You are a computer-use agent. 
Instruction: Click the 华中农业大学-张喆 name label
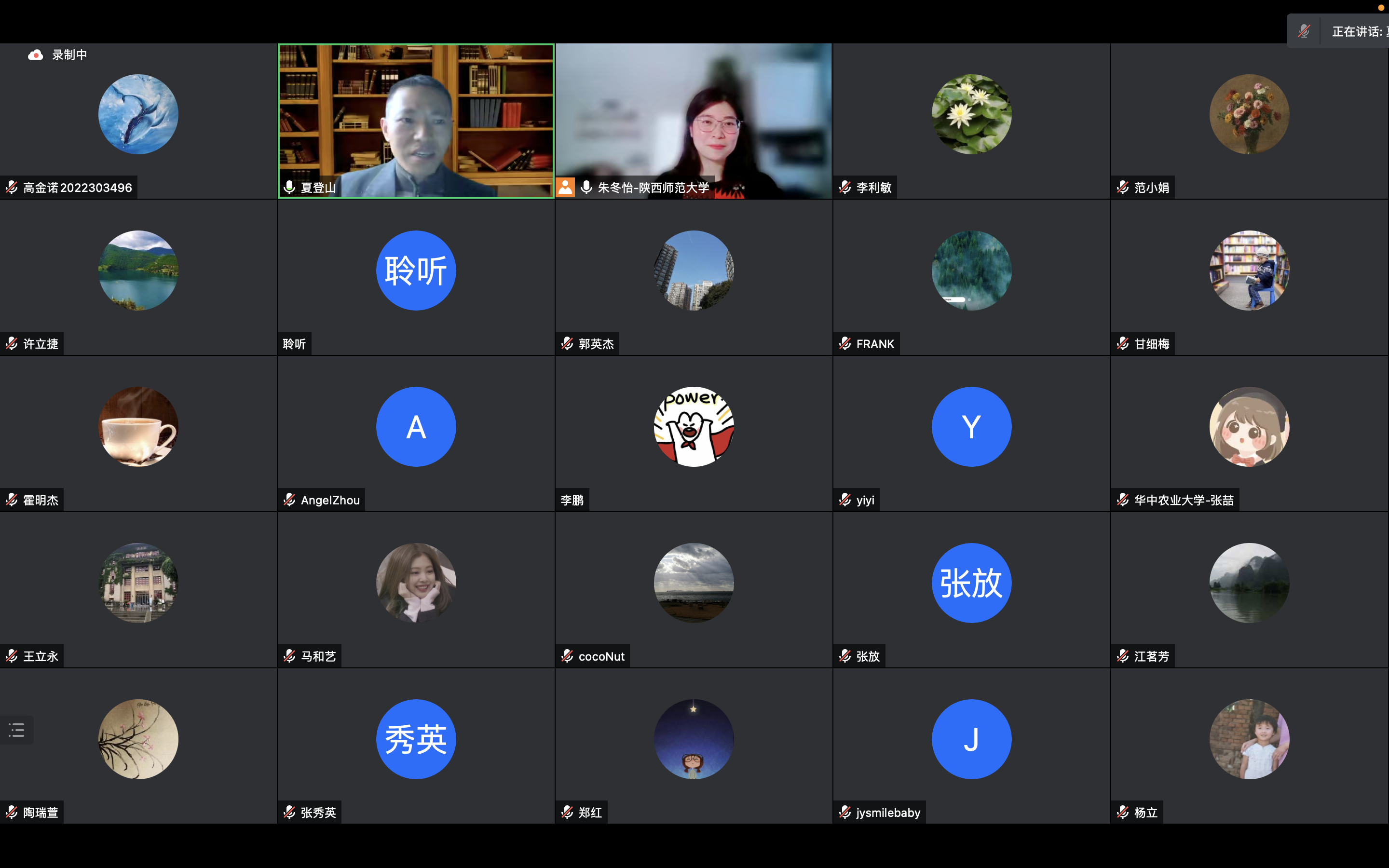tap(1184, 500)
